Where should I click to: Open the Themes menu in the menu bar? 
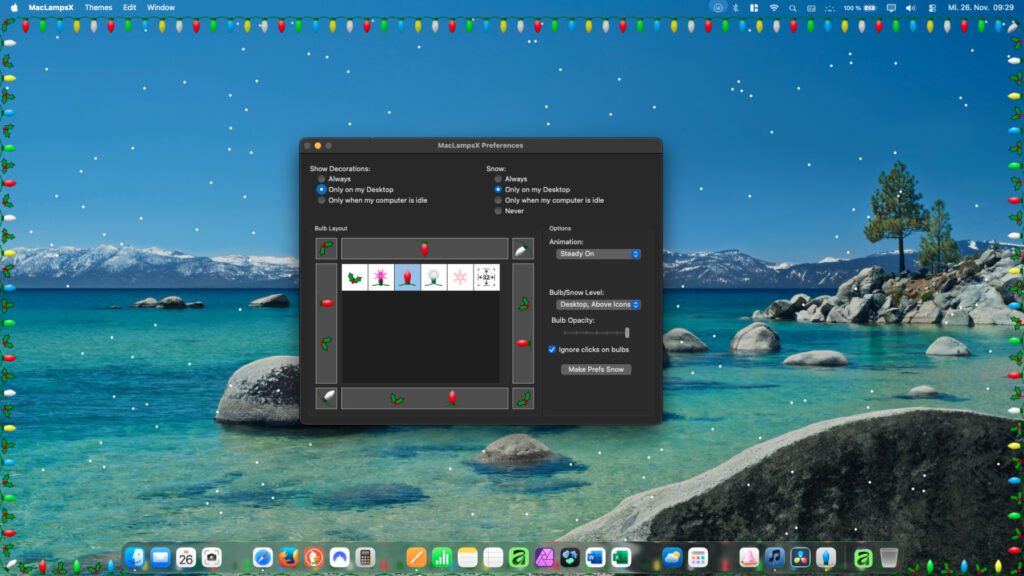tap(97, 7)
